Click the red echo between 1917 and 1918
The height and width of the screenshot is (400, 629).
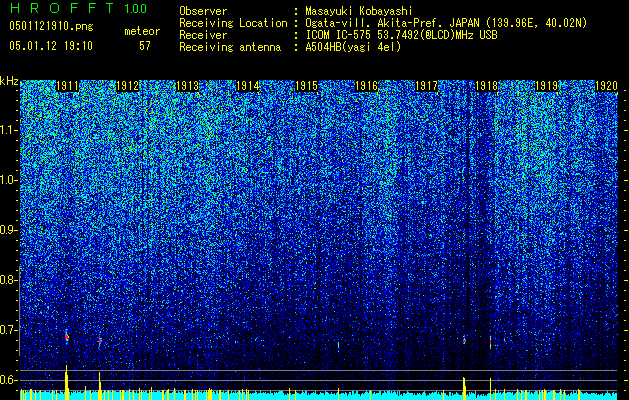[x=464, y=341]
